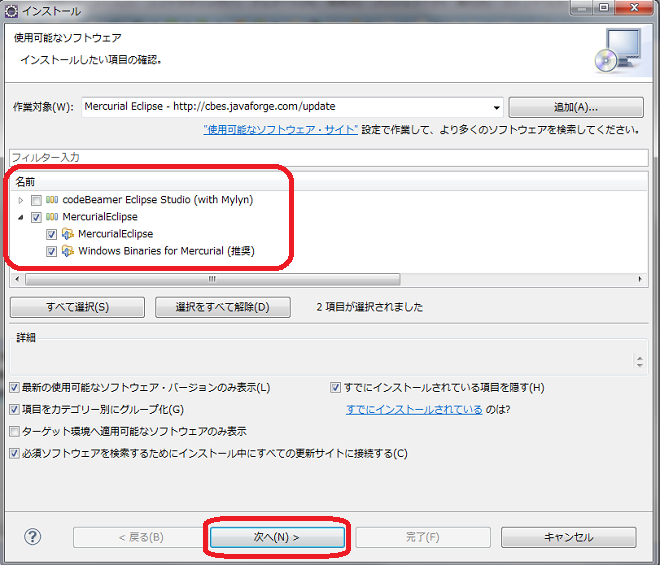This screenshot has height=565, width=660.
Task: Open the 使用可能なソフトウェア・サイト link
Action: 280,130
